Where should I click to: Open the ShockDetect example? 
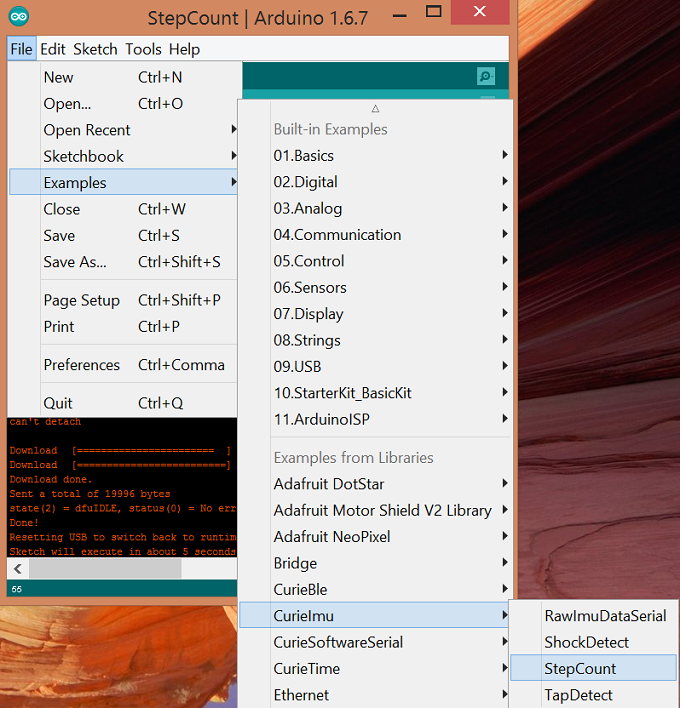[x=593, y=642]
